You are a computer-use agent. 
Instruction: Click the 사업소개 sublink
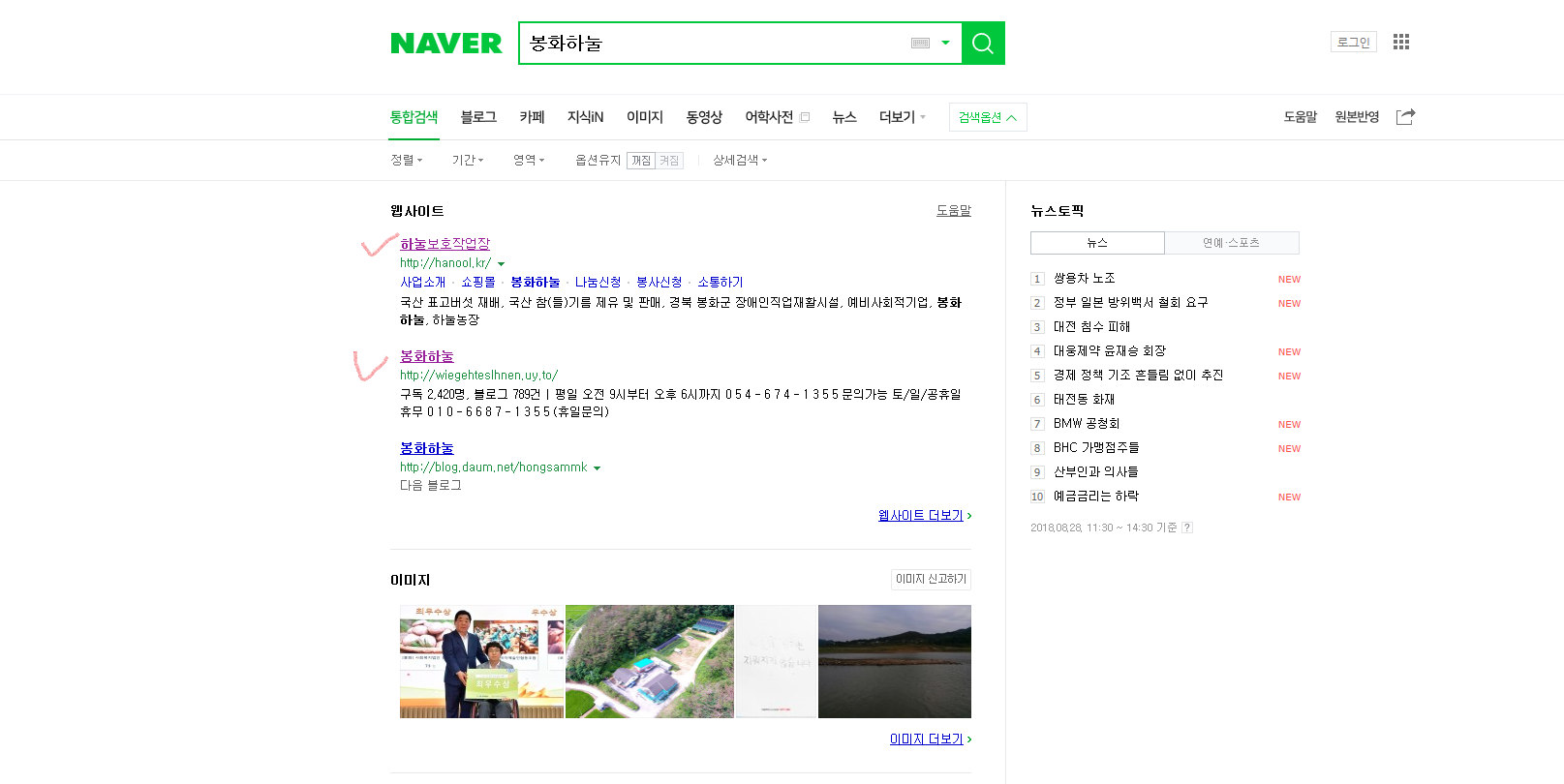(423, 282)
